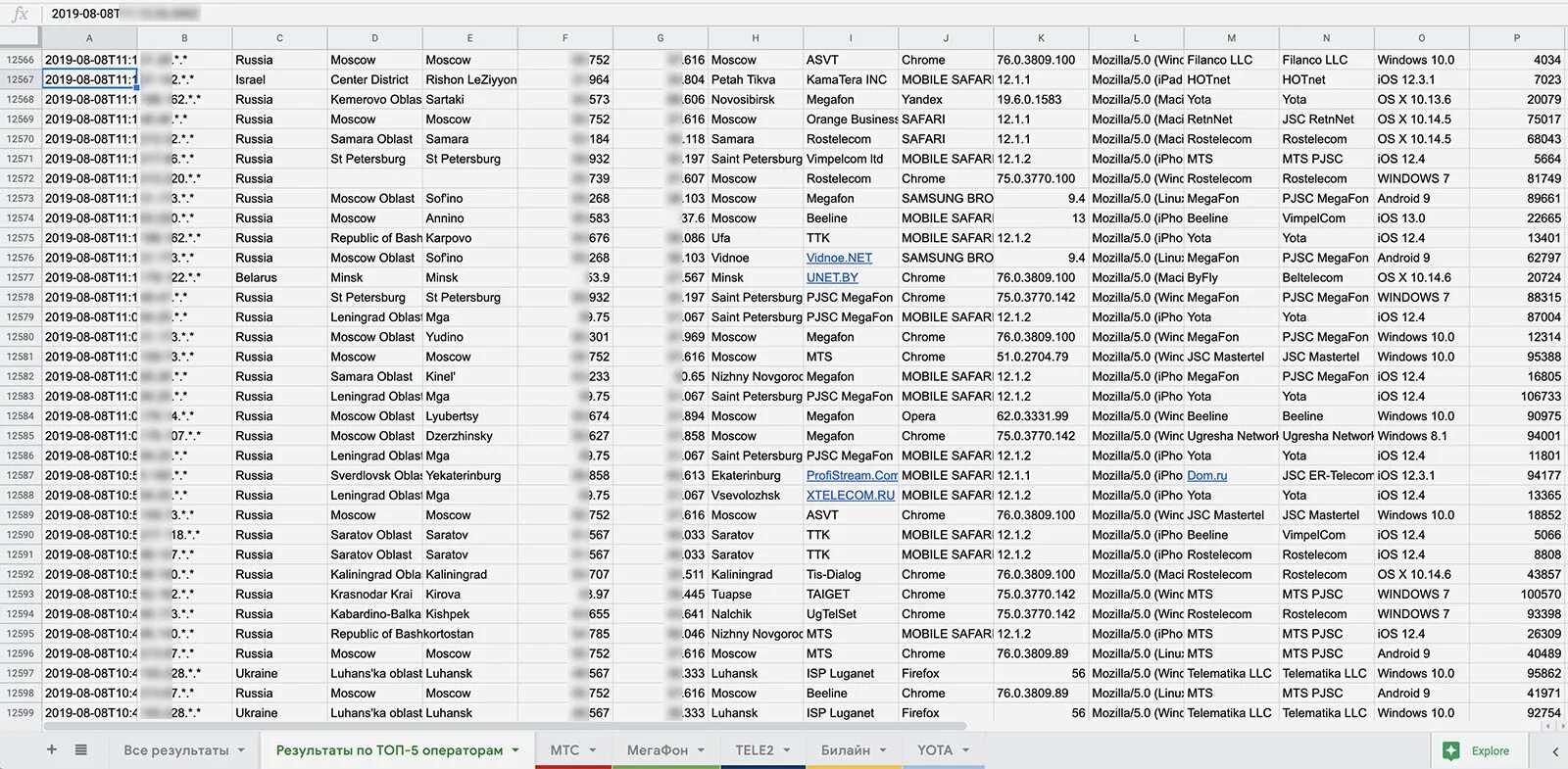1568x769 pixels.
Task: Click the Yekaterinburg cell
Action: point(470,475)
